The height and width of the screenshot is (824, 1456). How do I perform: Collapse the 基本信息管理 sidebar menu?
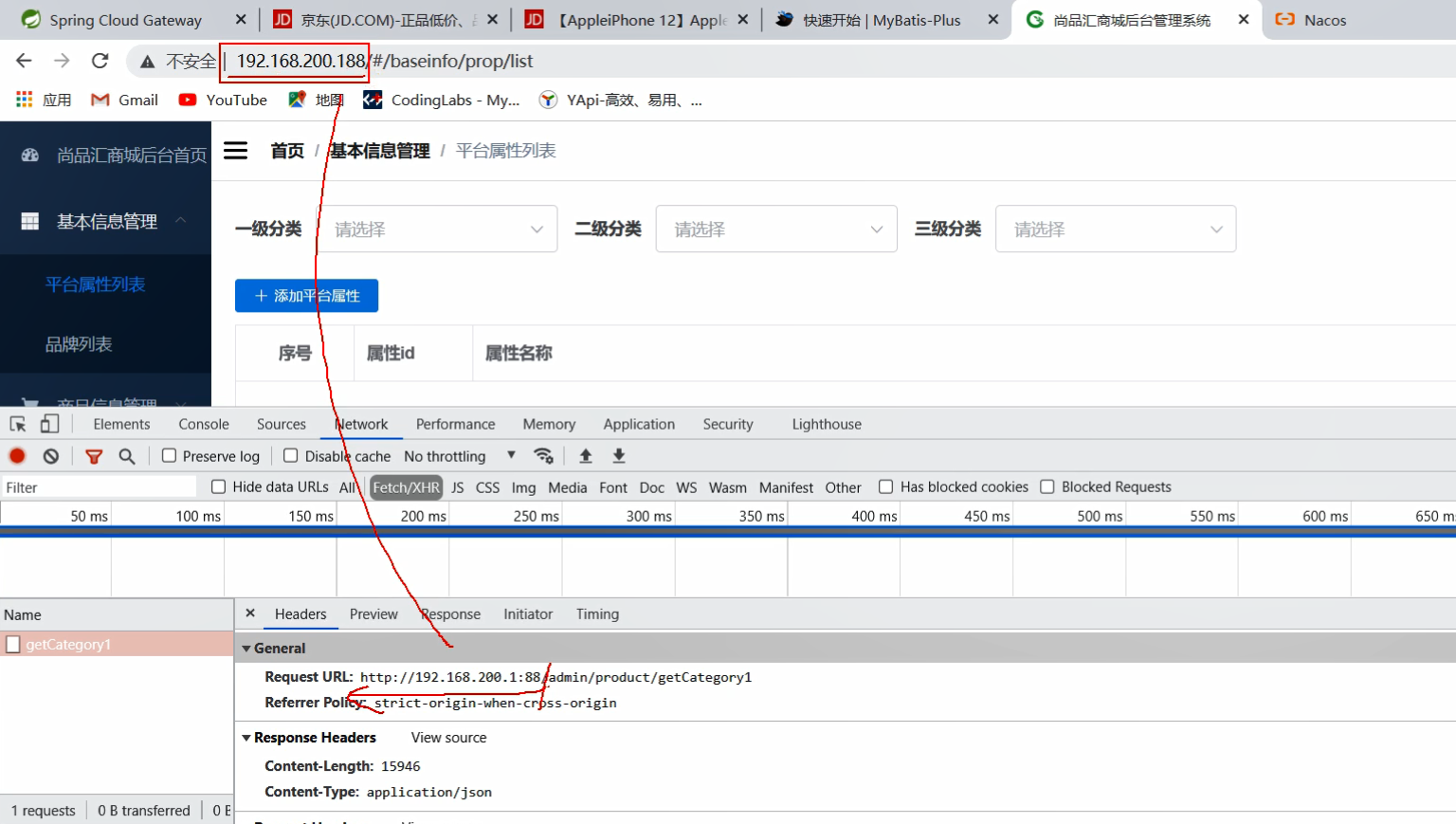tap(180, 221)
